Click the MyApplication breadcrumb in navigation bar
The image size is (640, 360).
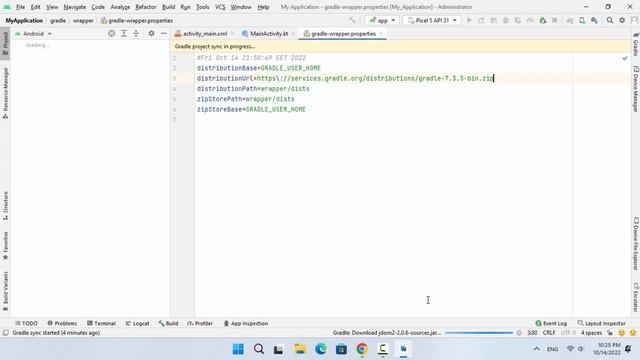coord(24,20)
